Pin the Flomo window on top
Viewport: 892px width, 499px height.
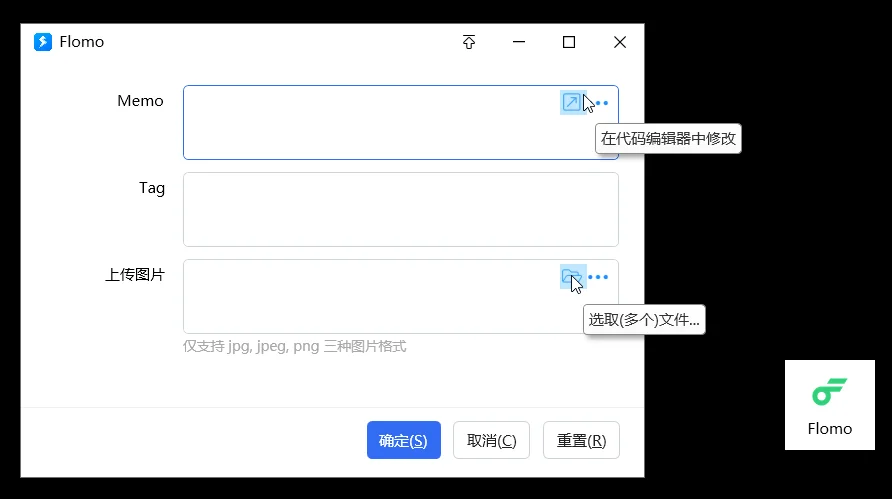pos(469,42)
